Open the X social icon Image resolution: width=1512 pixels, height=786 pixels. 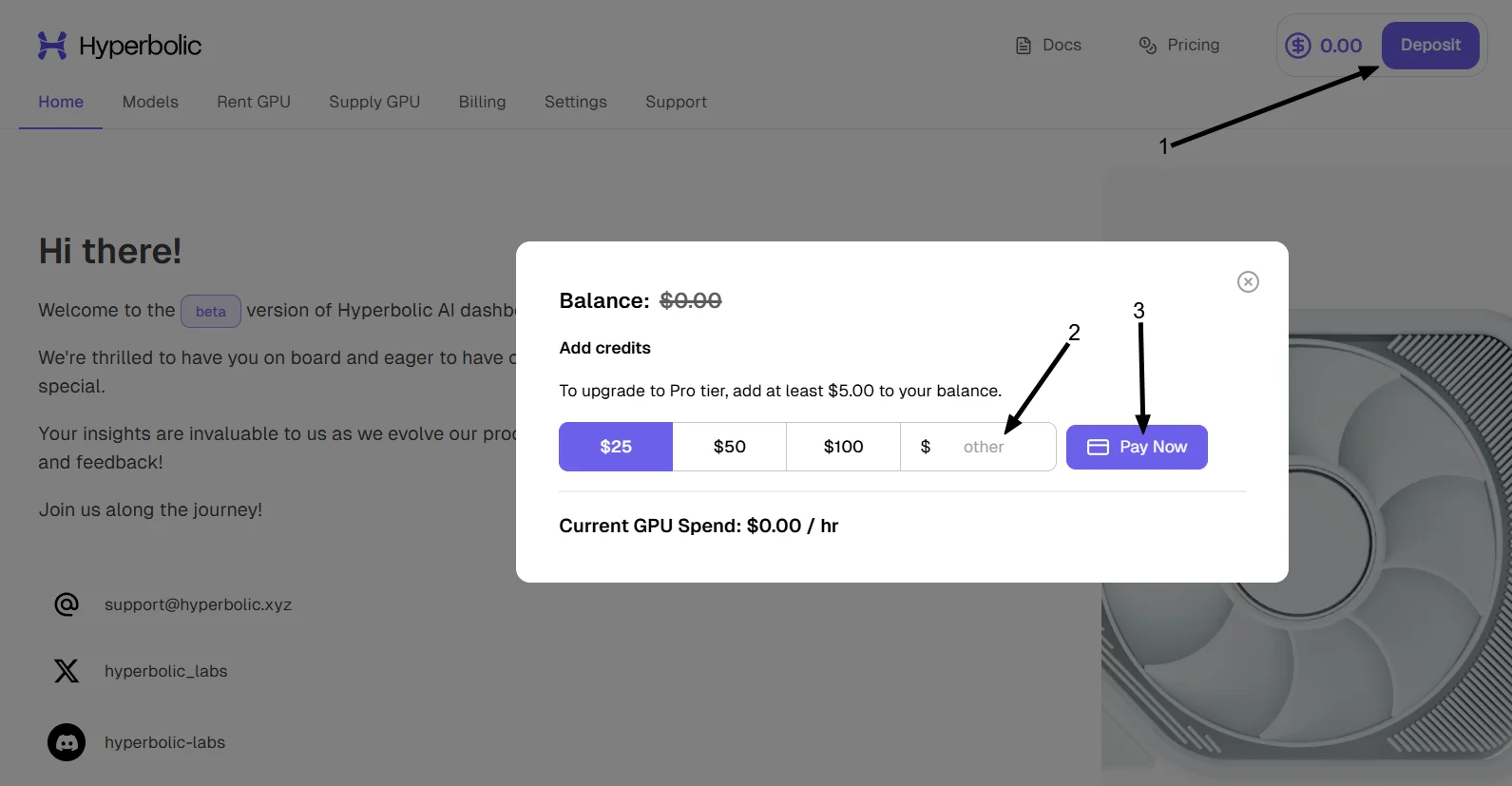pos(67,671)
